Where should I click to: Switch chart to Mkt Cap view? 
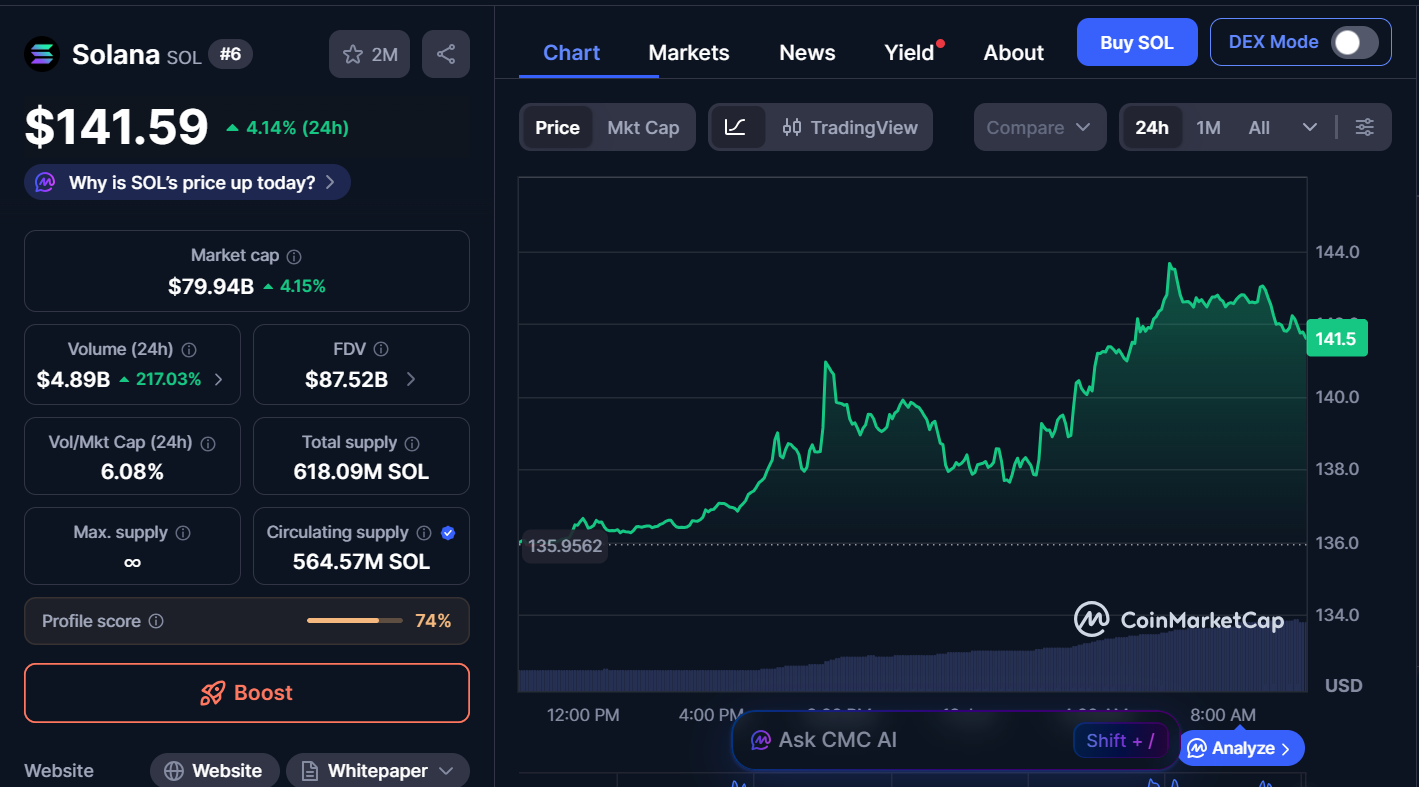(x=643, y=127)
